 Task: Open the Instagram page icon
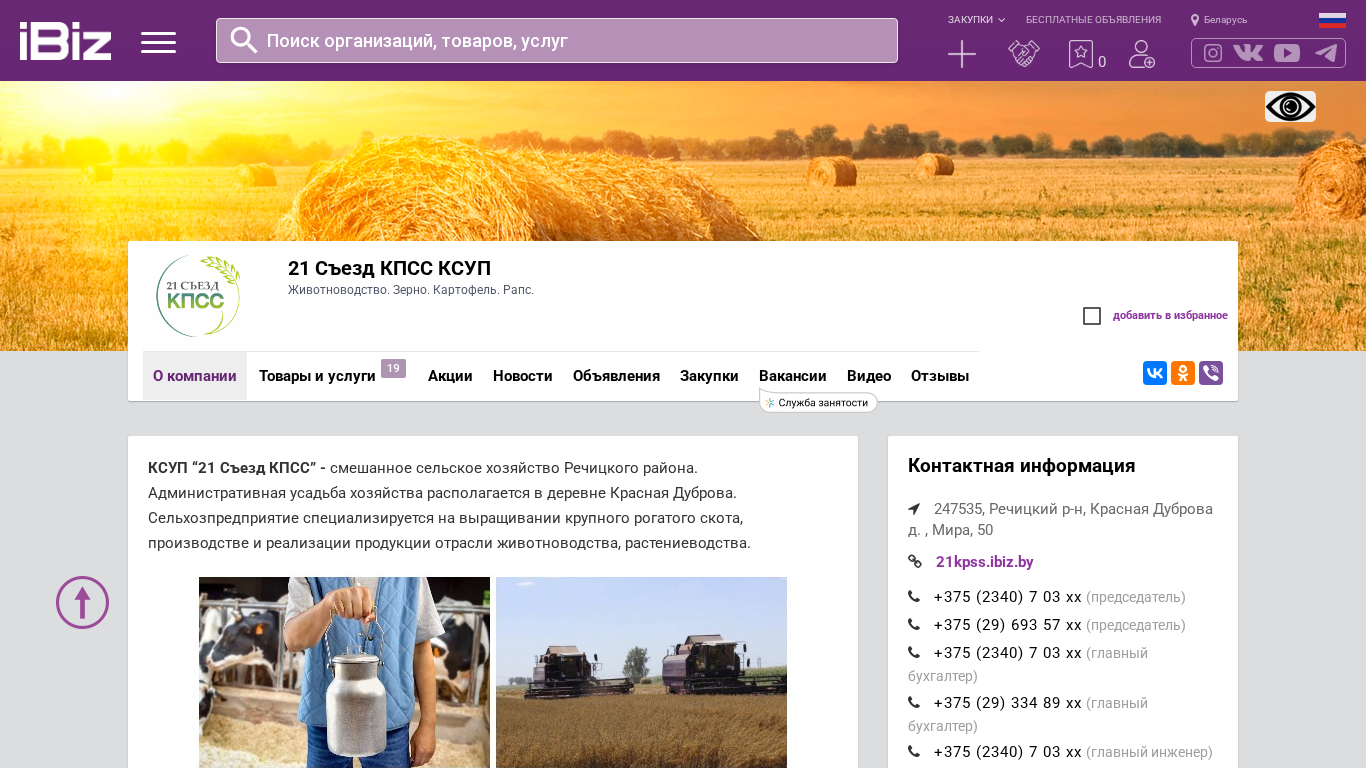click(1213, 53)
